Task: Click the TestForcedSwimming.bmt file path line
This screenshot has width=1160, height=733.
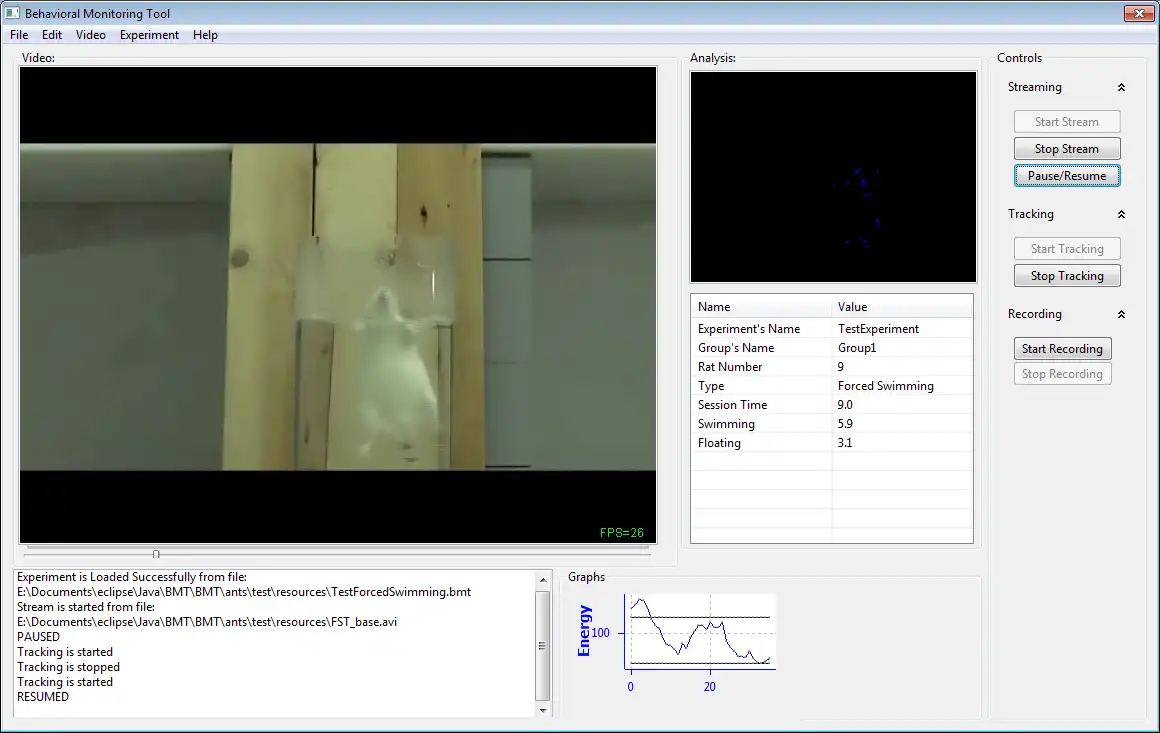Action: coord(244,592)
